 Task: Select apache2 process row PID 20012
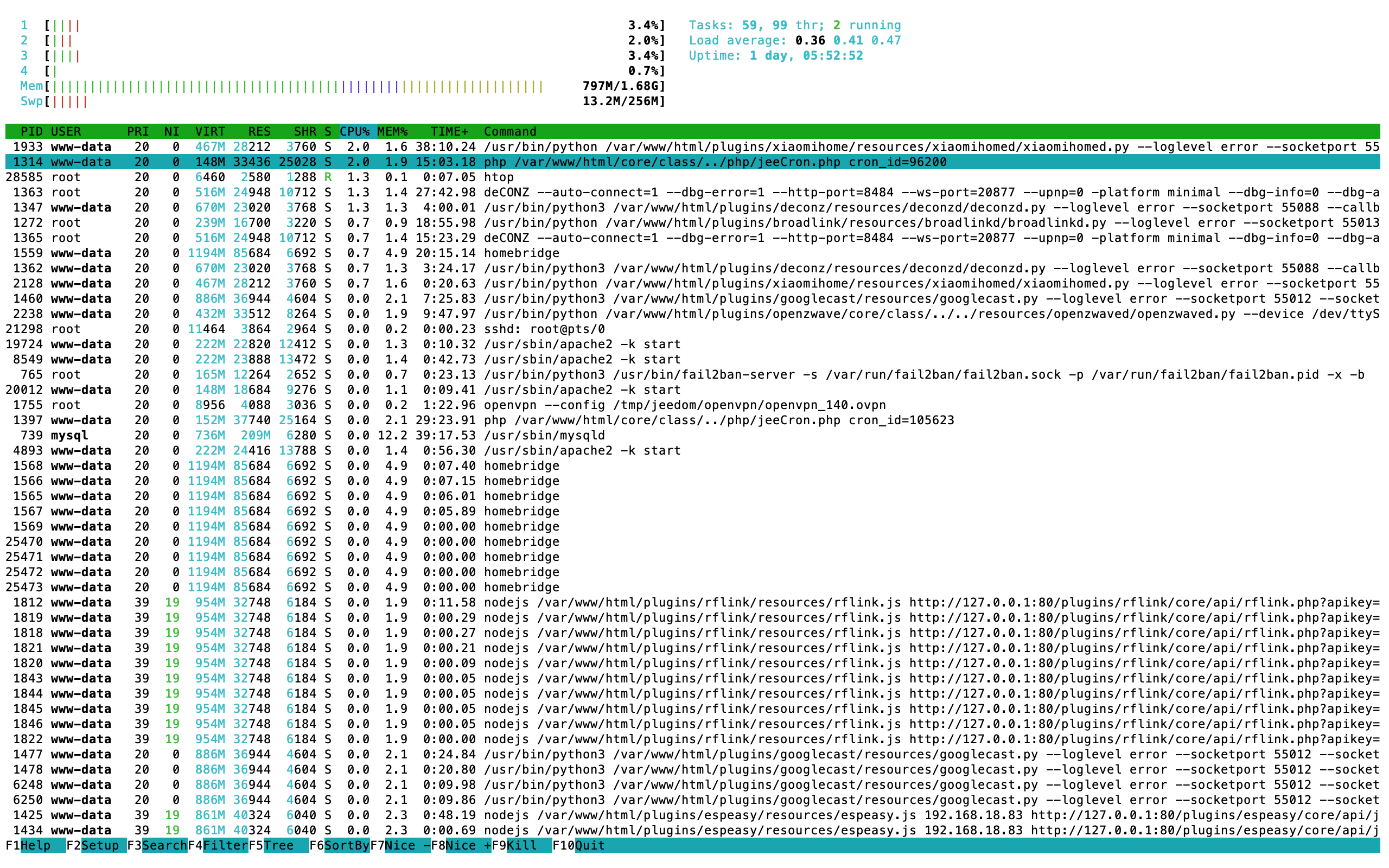coord(693,390)
